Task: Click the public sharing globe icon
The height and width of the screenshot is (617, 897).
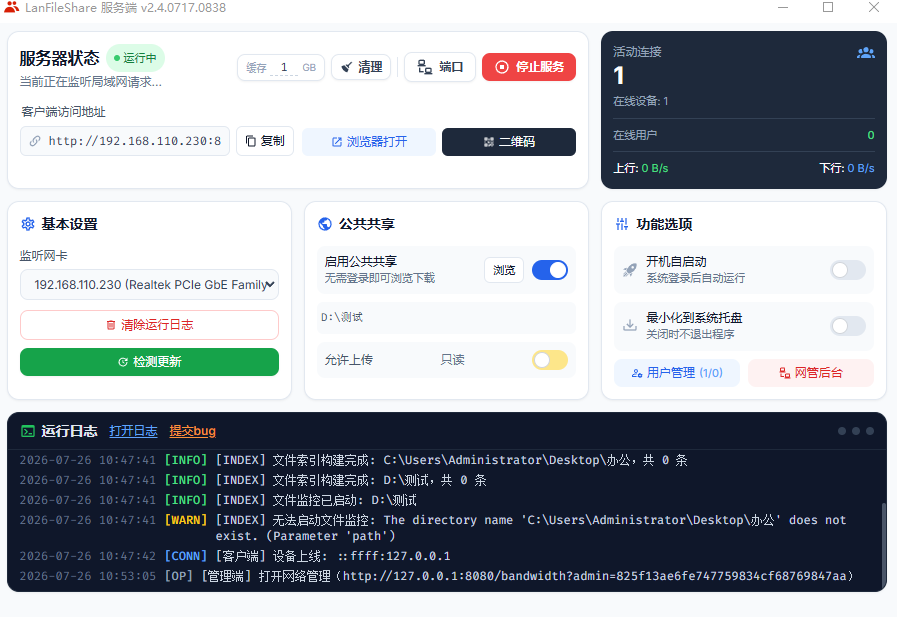Action: click(325, 224)
